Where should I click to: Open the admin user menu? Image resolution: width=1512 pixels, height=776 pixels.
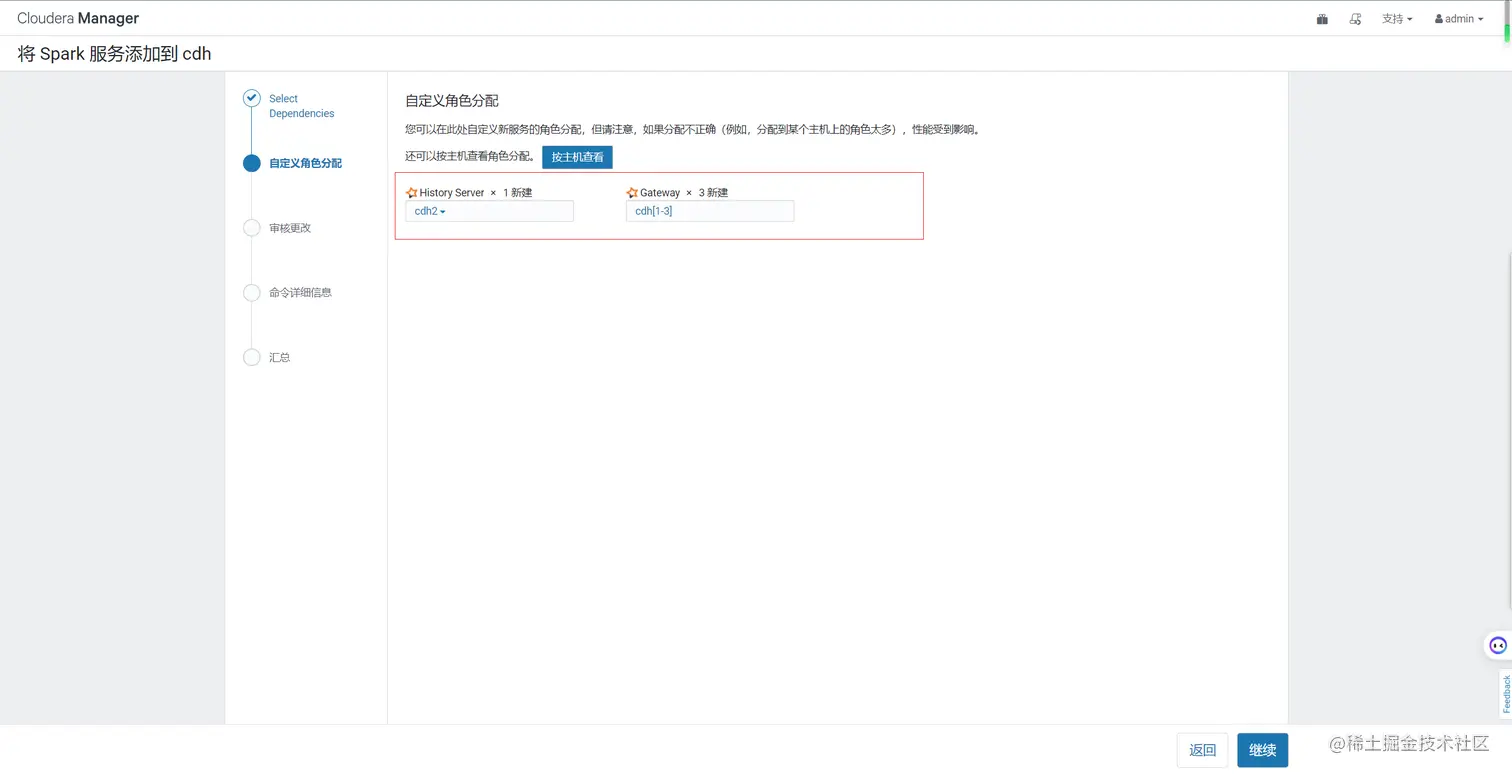tap(1459, 19)
